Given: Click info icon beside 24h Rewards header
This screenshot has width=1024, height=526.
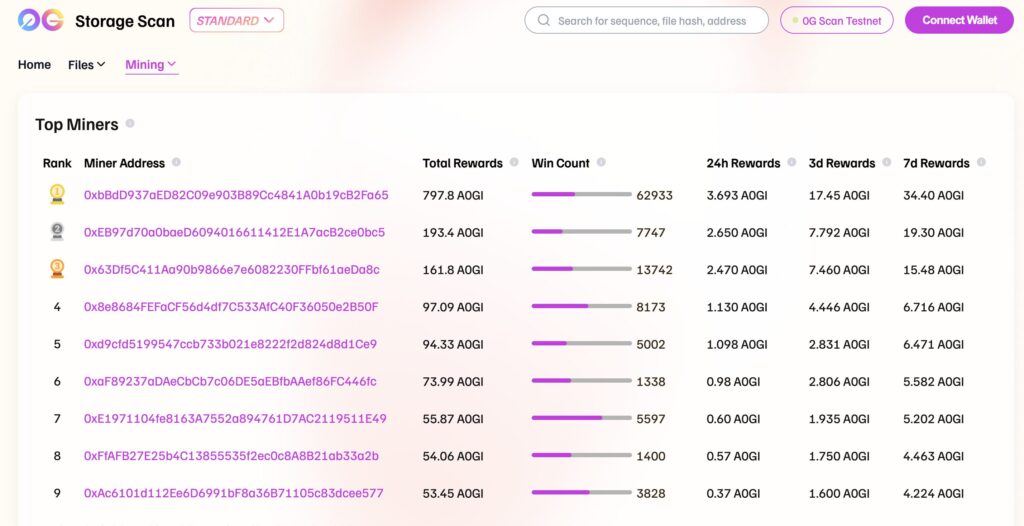Looking at the screenshot, I should 792,162.
